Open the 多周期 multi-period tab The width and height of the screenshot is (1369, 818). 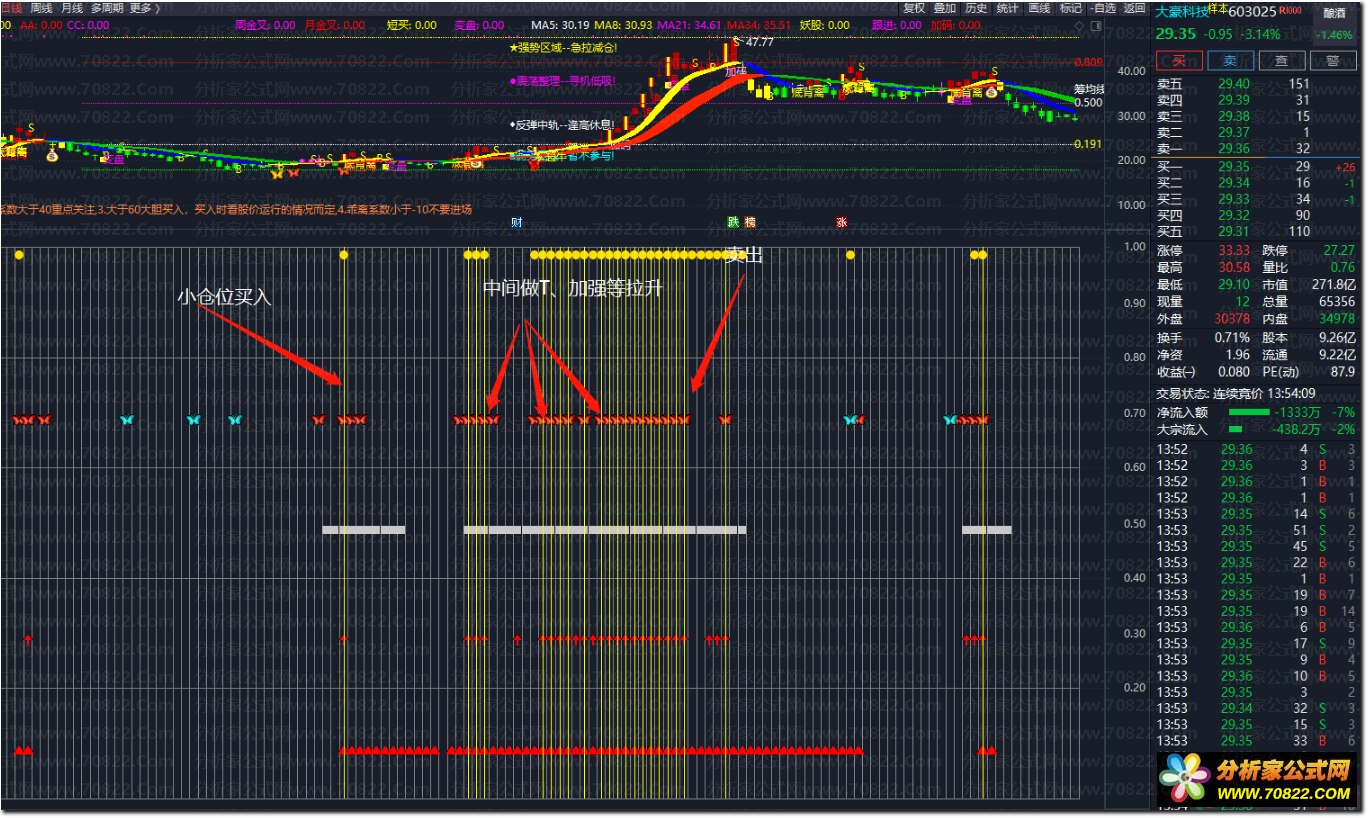click(107, 8)
